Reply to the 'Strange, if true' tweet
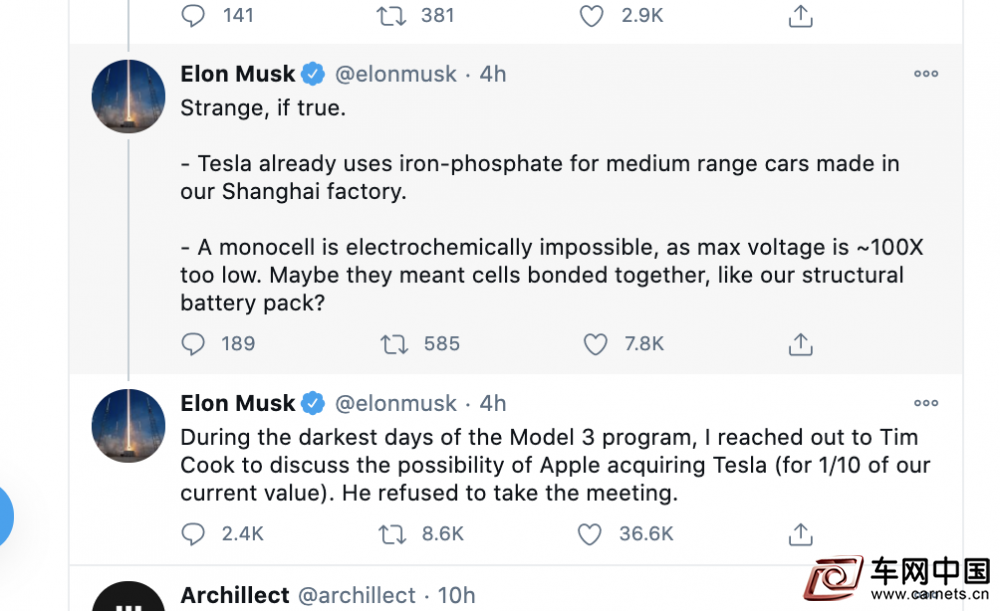This screenshot has width=1000, height=611. click(x=193, y=344)
